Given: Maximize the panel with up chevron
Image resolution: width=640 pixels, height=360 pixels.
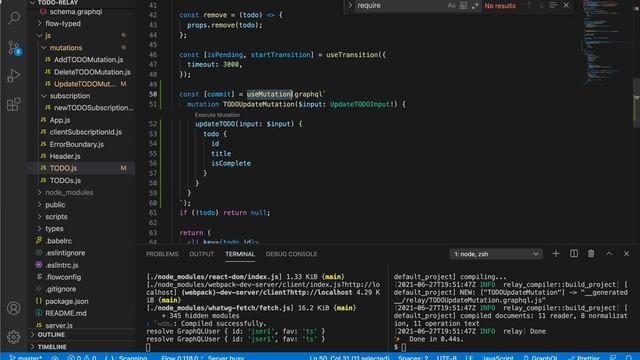Looking at the screenshot, I should tap(609, 254).
